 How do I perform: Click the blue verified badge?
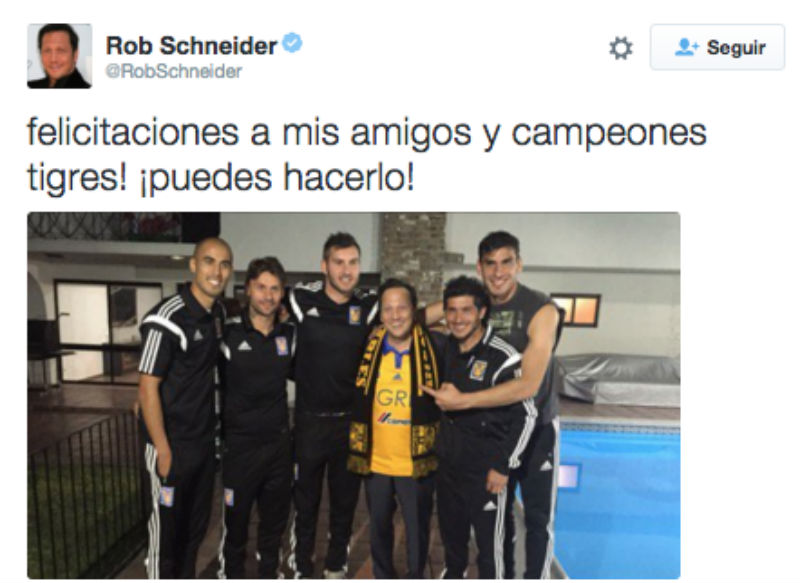[292, 43]
